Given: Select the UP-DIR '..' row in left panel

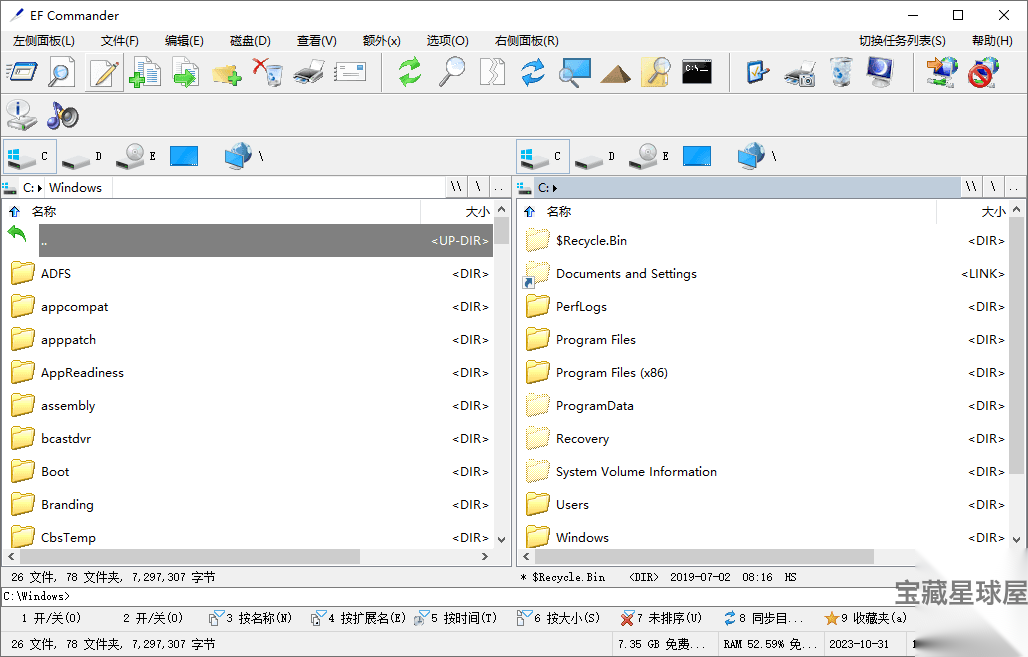Looking at the screenshot, I should click(x=266, y=241).
